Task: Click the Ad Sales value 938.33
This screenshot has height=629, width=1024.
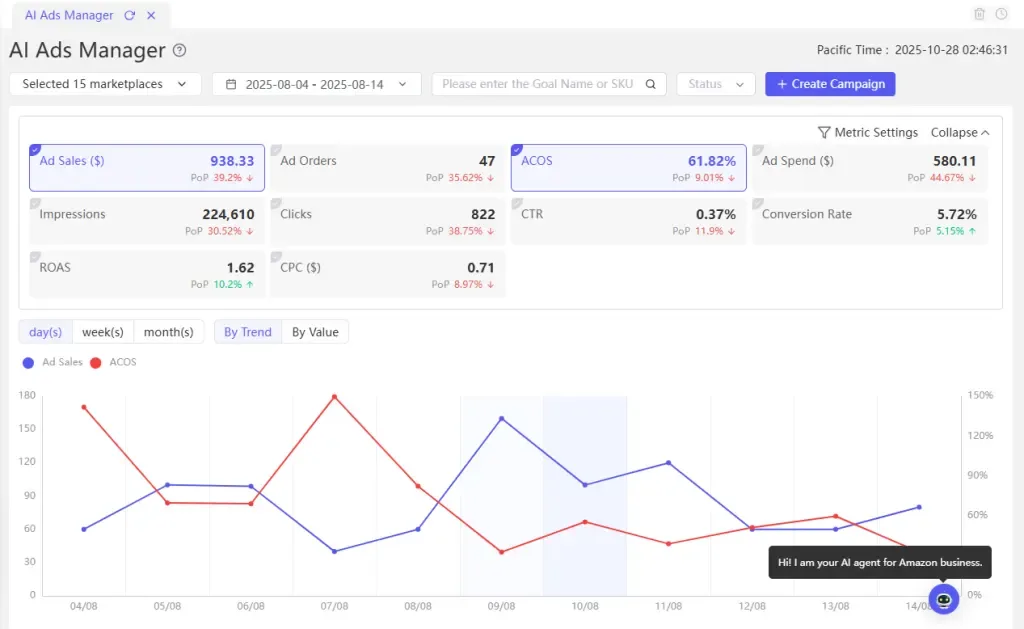Action: point(232,161)
